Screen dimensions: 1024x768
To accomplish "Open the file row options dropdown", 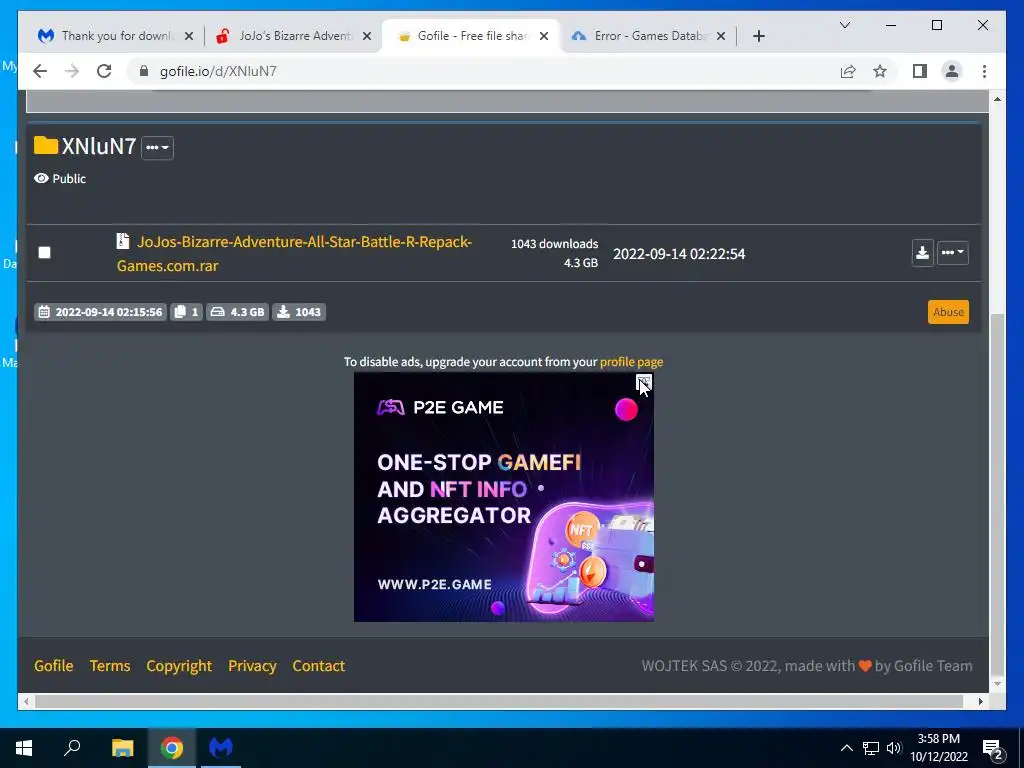I will [953, 253].
